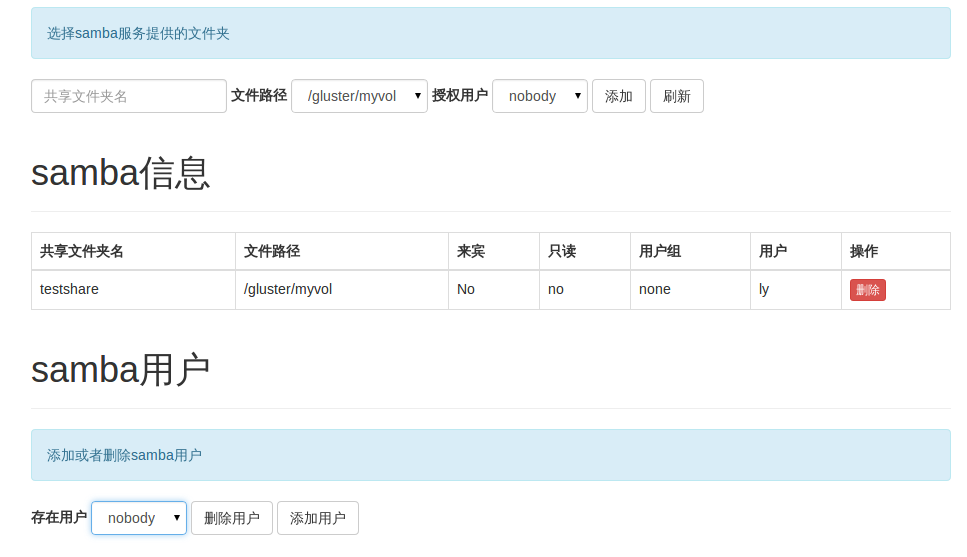Click the red 删除 button for testshare
The width and height of the screenshot is (967, 557).
(868, 290)
